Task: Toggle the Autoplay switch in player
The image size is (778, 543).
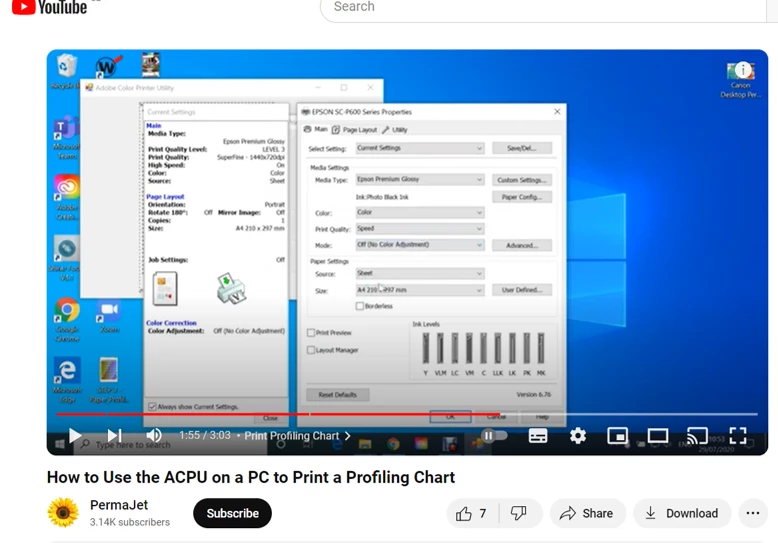Action: pyautogui.click(x=494, y=436)
